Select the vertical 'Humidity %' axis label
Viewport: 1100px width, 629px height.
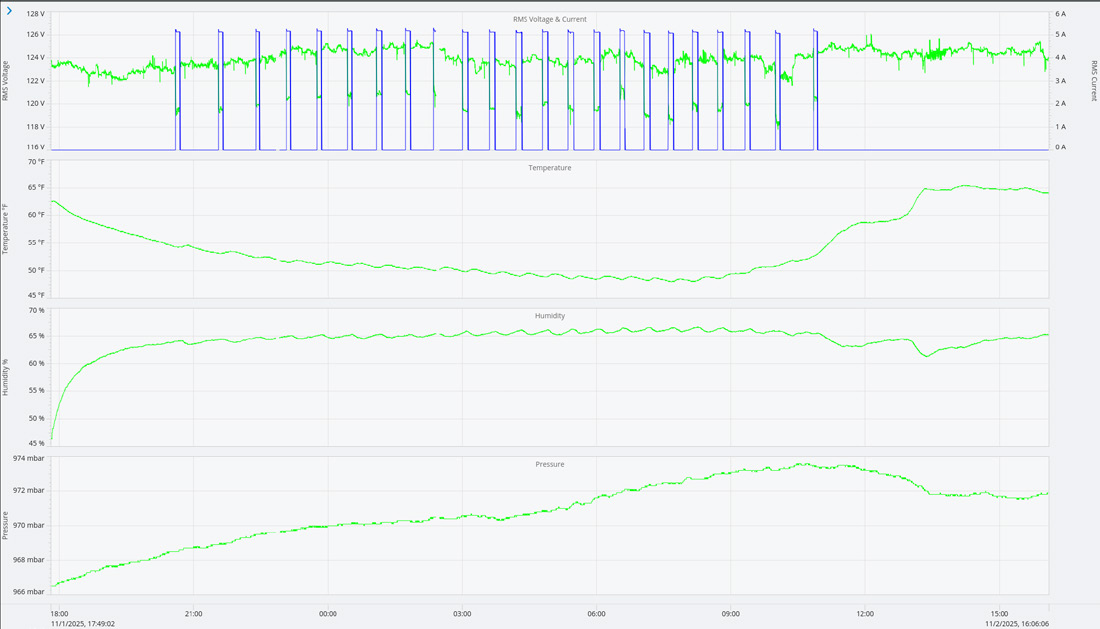(x=6, y=377)
